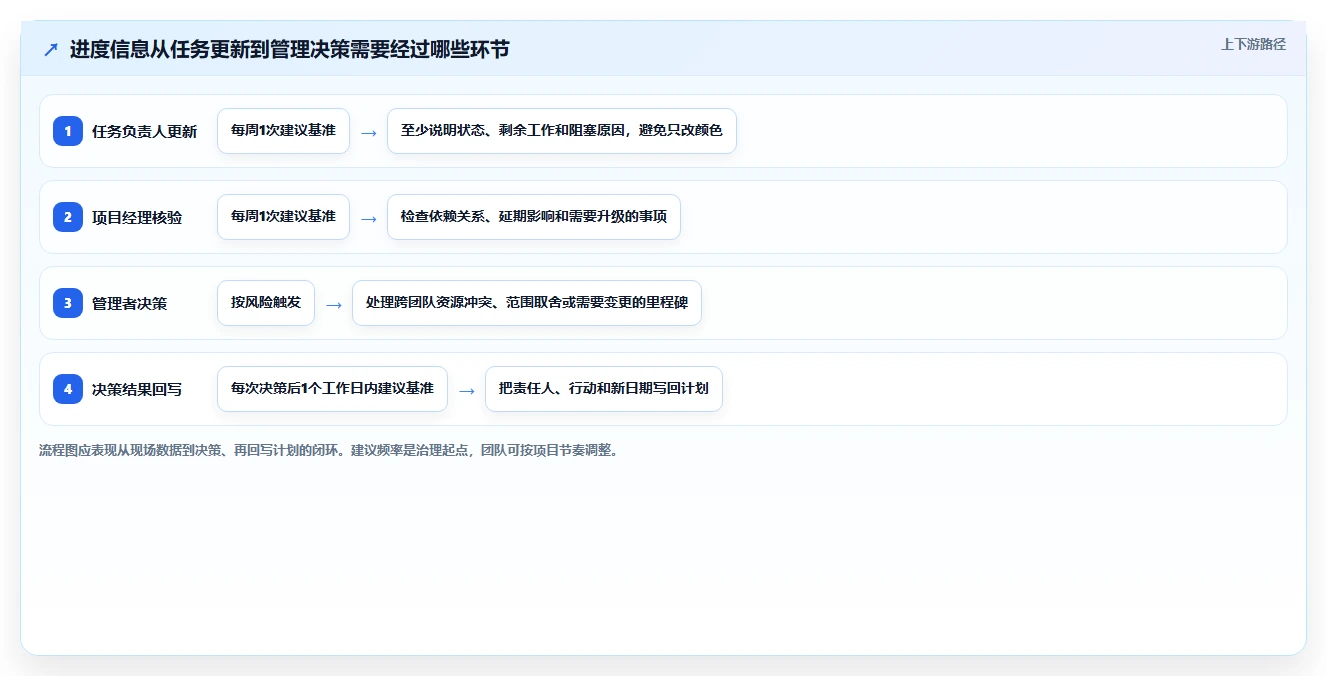Click the diagonal arrow icon beside the title
The image size is (1327, 676).
[x=51, y=50]
